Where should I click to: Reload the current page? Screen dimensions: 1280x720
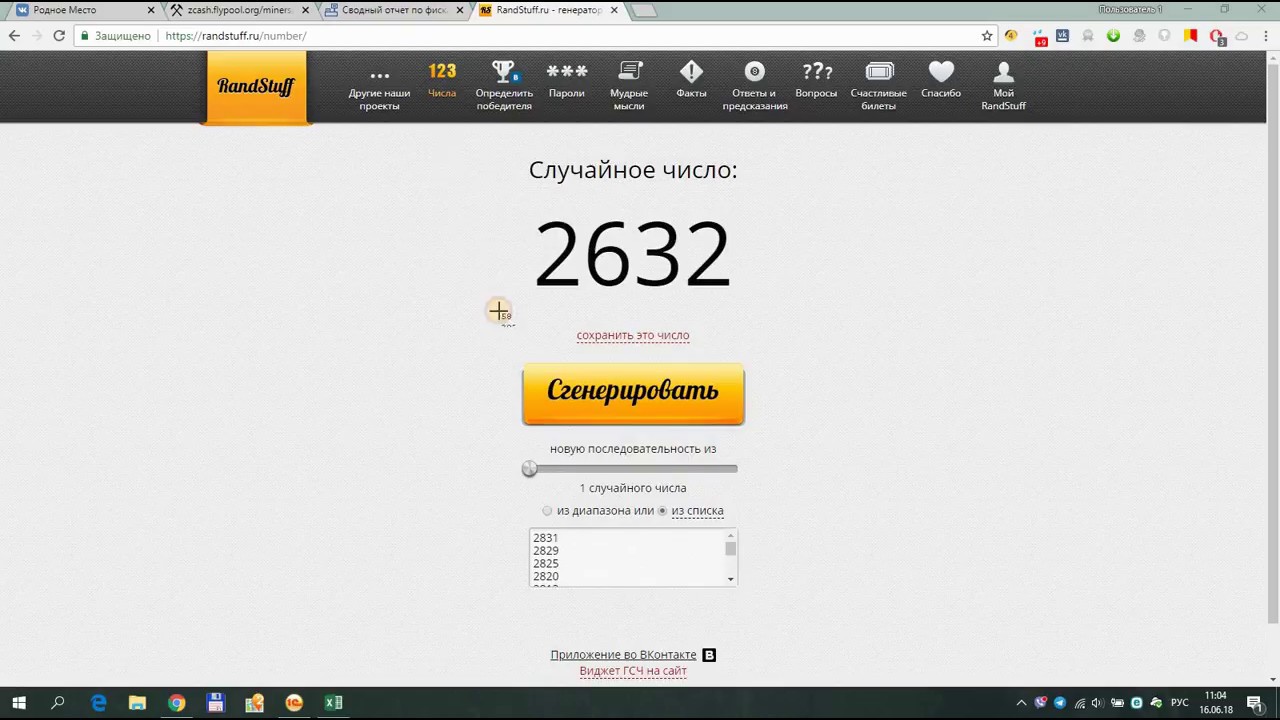[59, 36]
